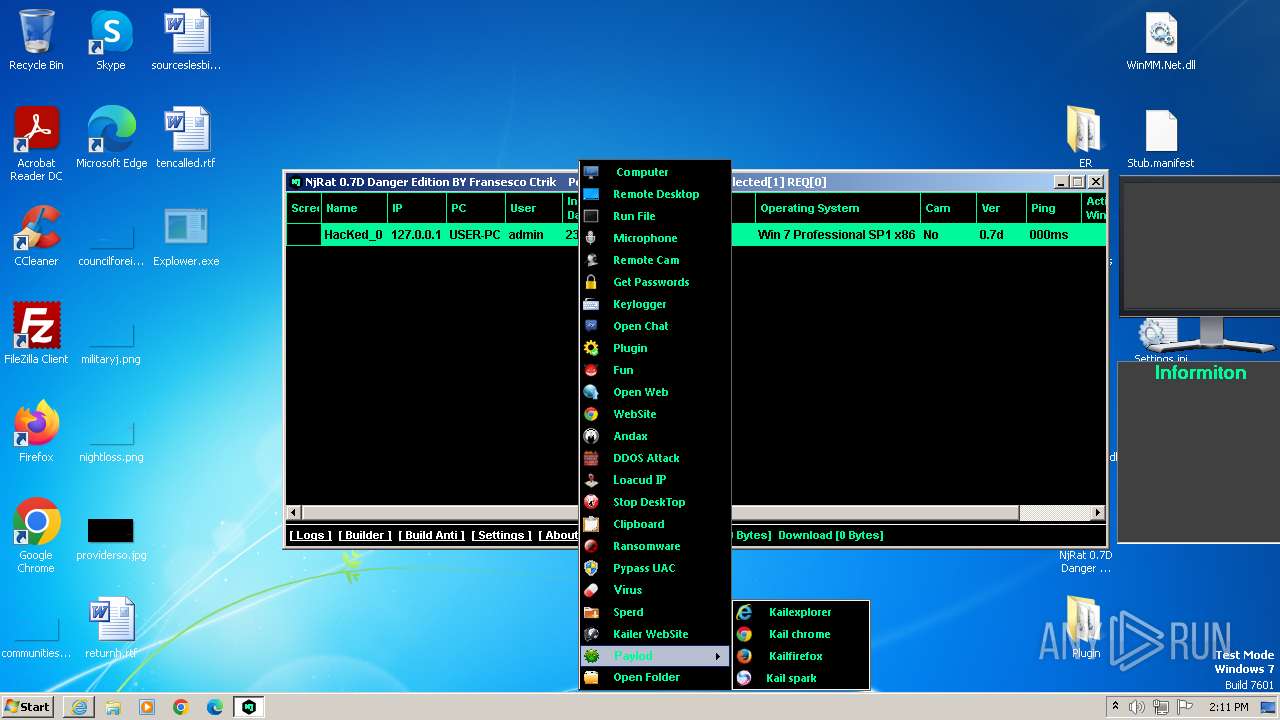Select the Kail spark submenu icon
Screen dimensions: 1280x720
coord(744,678)
